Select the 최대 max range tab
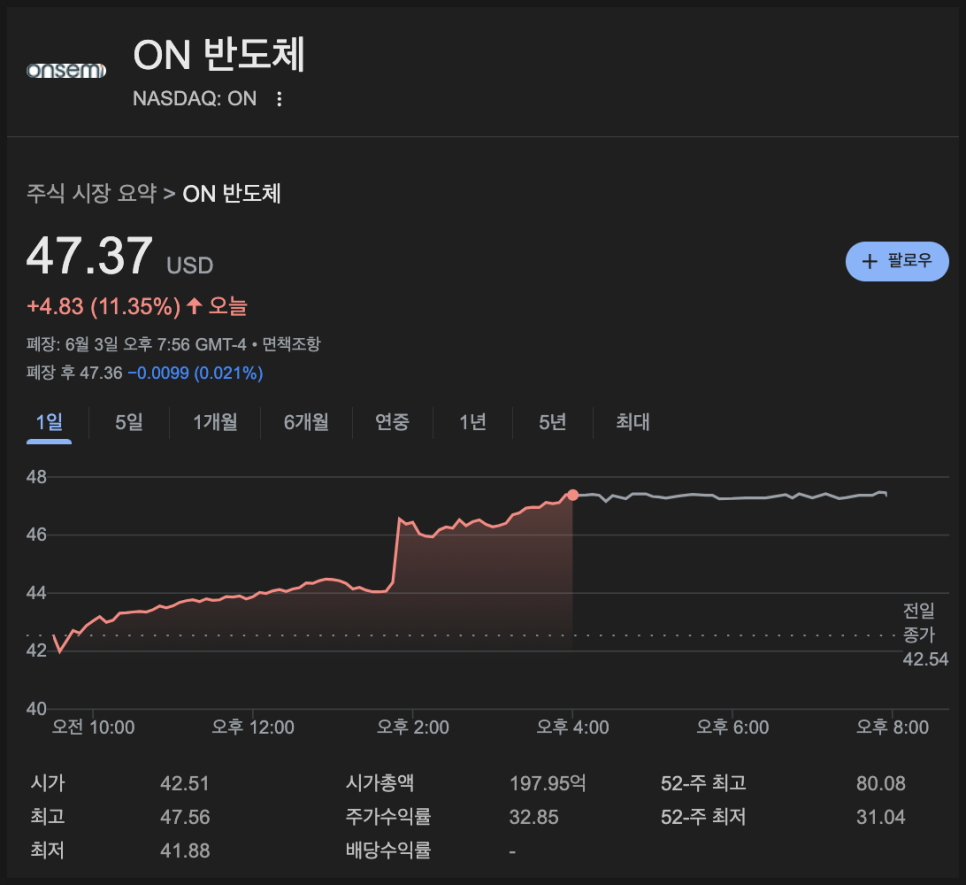This screenshot has height=885, width=966. coord(633,422)
